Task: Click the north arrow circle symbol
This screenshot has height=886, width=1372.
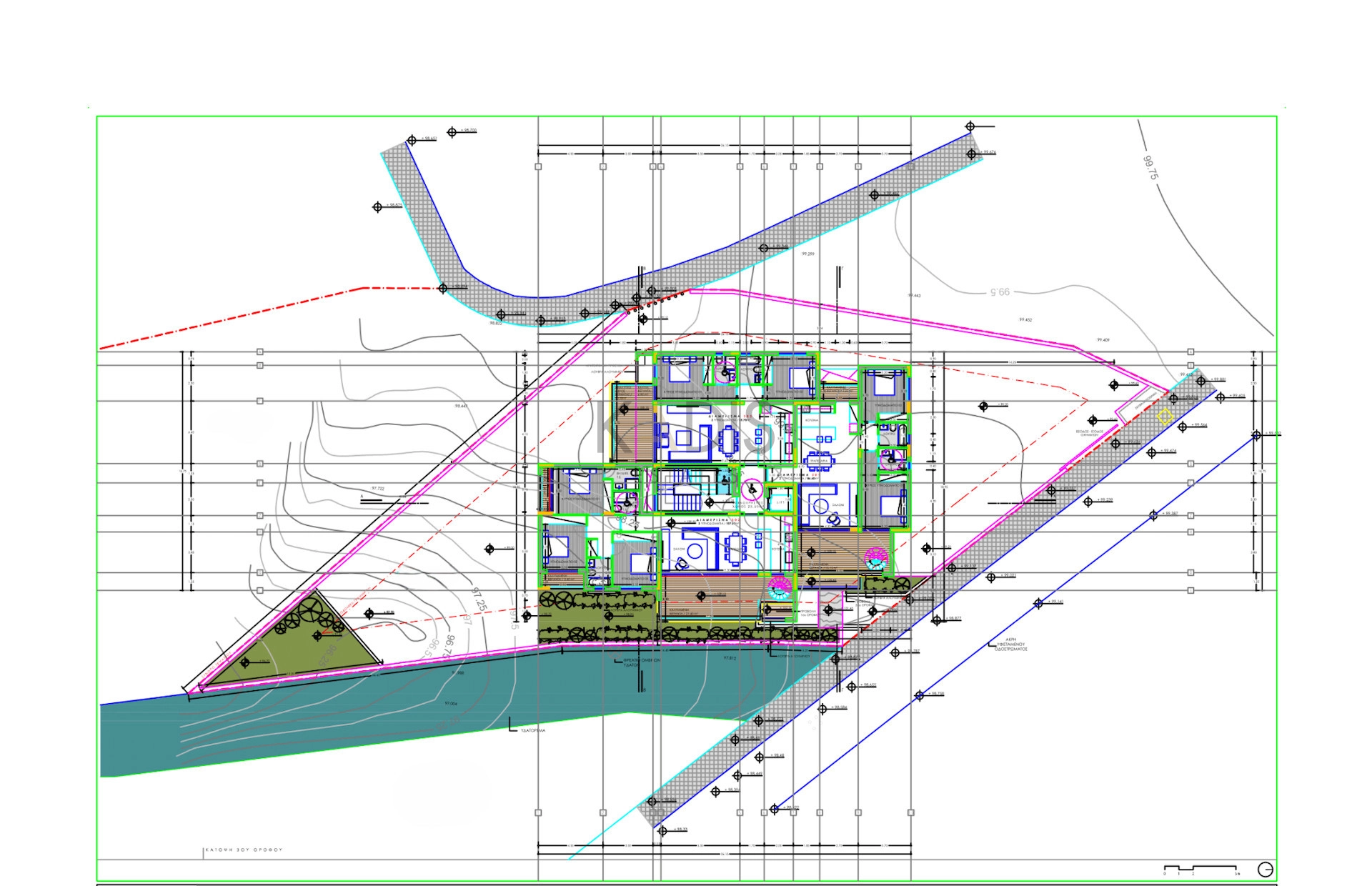Action: click(1265, 870)
